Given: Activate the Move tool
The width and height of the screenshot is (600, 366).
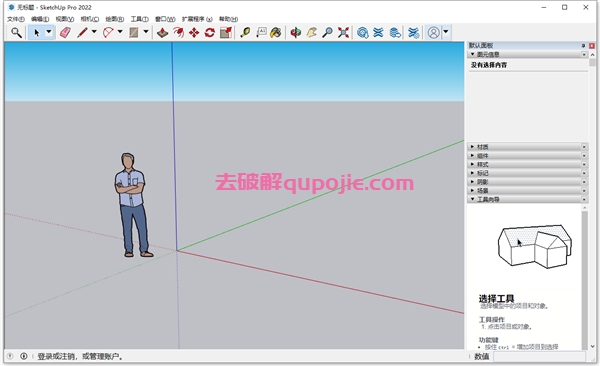Looking at the screenshot, I should 194,33.
